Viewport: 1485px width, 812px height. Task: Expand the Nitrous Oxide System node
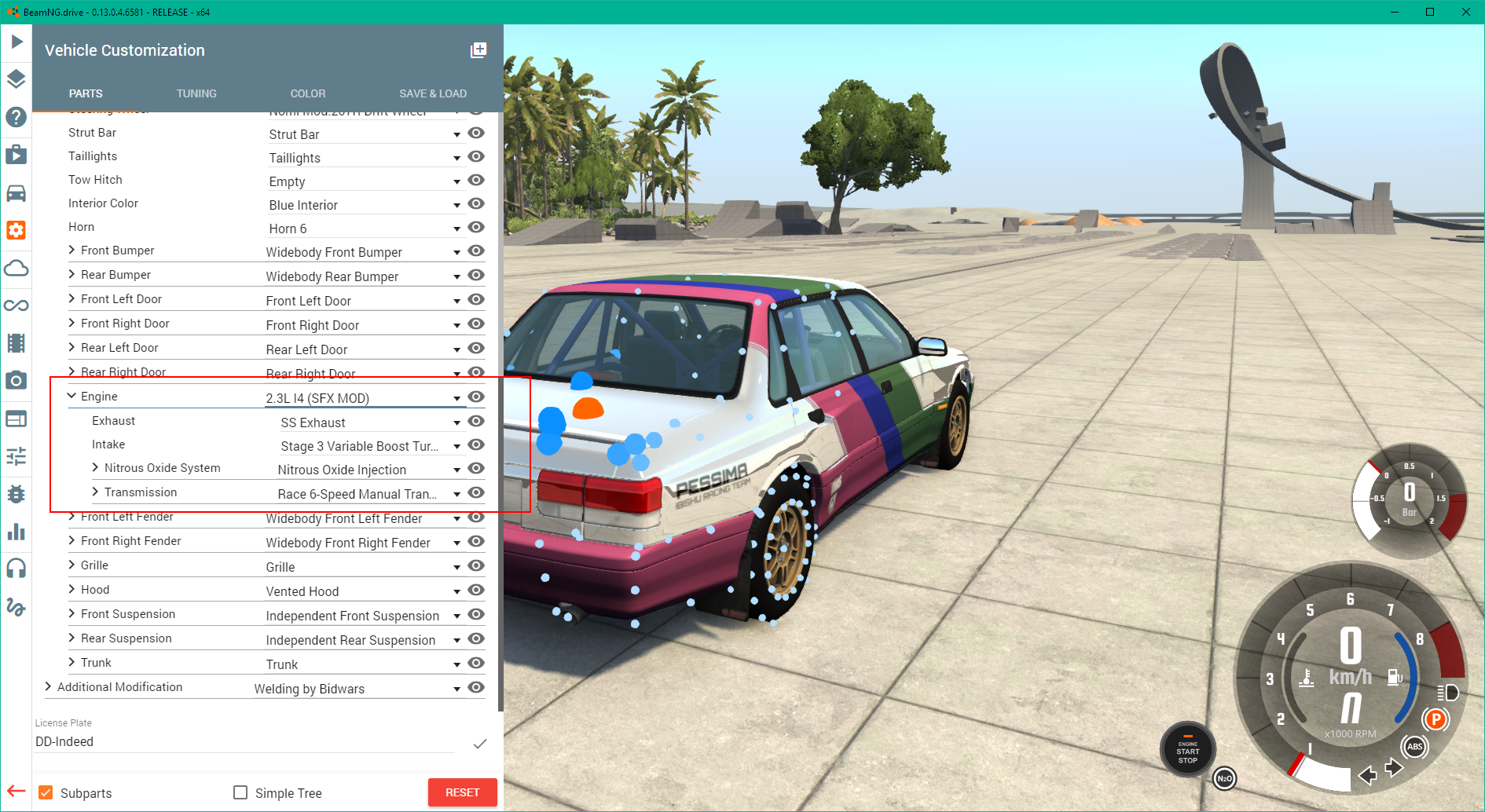pyautogui.click(x=95, y=468)
